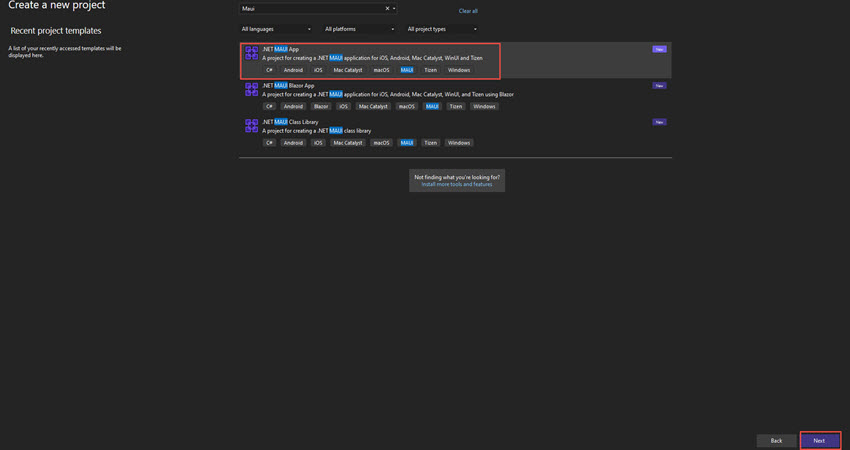Open the search history dropdown arrow
The image size is (850, 450).
point(394,9)
